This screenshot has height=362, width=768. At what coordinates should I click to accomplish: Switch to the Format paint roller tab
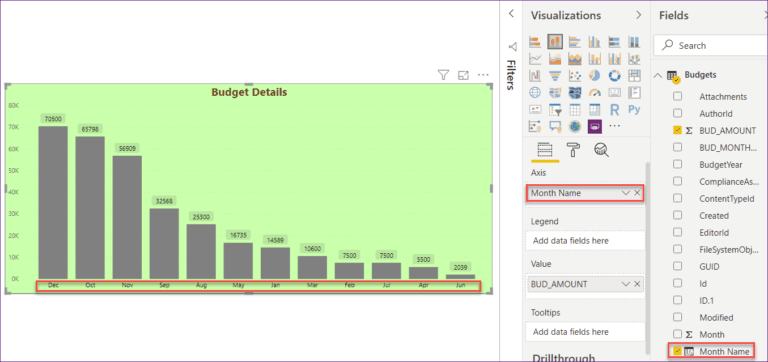coord(573,149)
